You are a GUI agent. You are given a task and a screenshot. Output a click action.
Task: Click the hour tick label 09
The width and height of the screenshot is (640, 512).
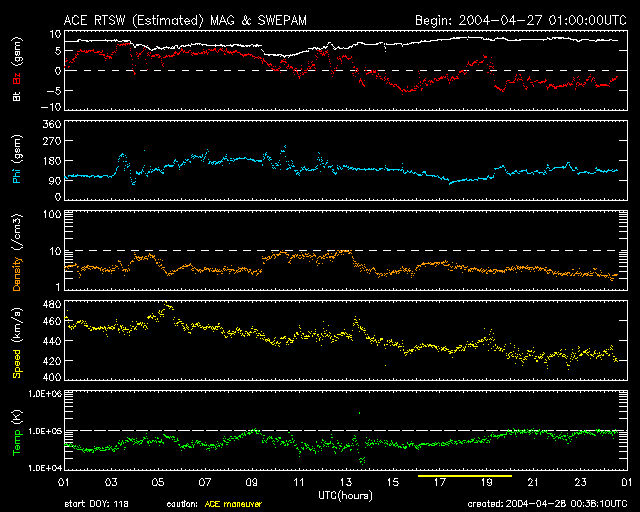point(252,483)
